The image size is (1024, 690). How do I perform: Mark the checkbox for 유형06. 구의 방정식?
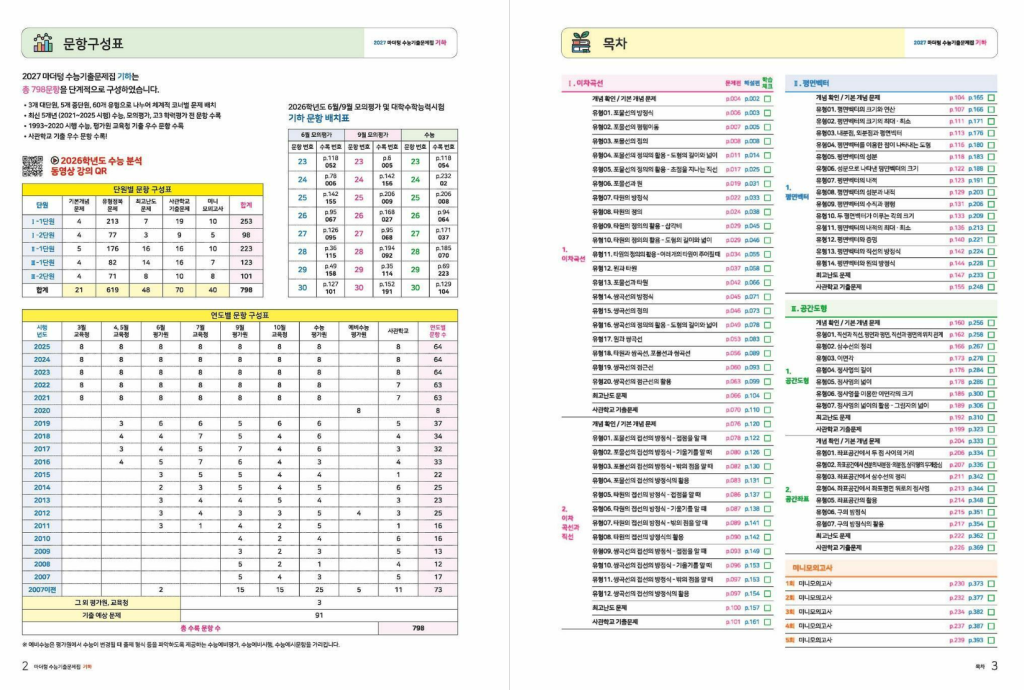click(991, 511)
